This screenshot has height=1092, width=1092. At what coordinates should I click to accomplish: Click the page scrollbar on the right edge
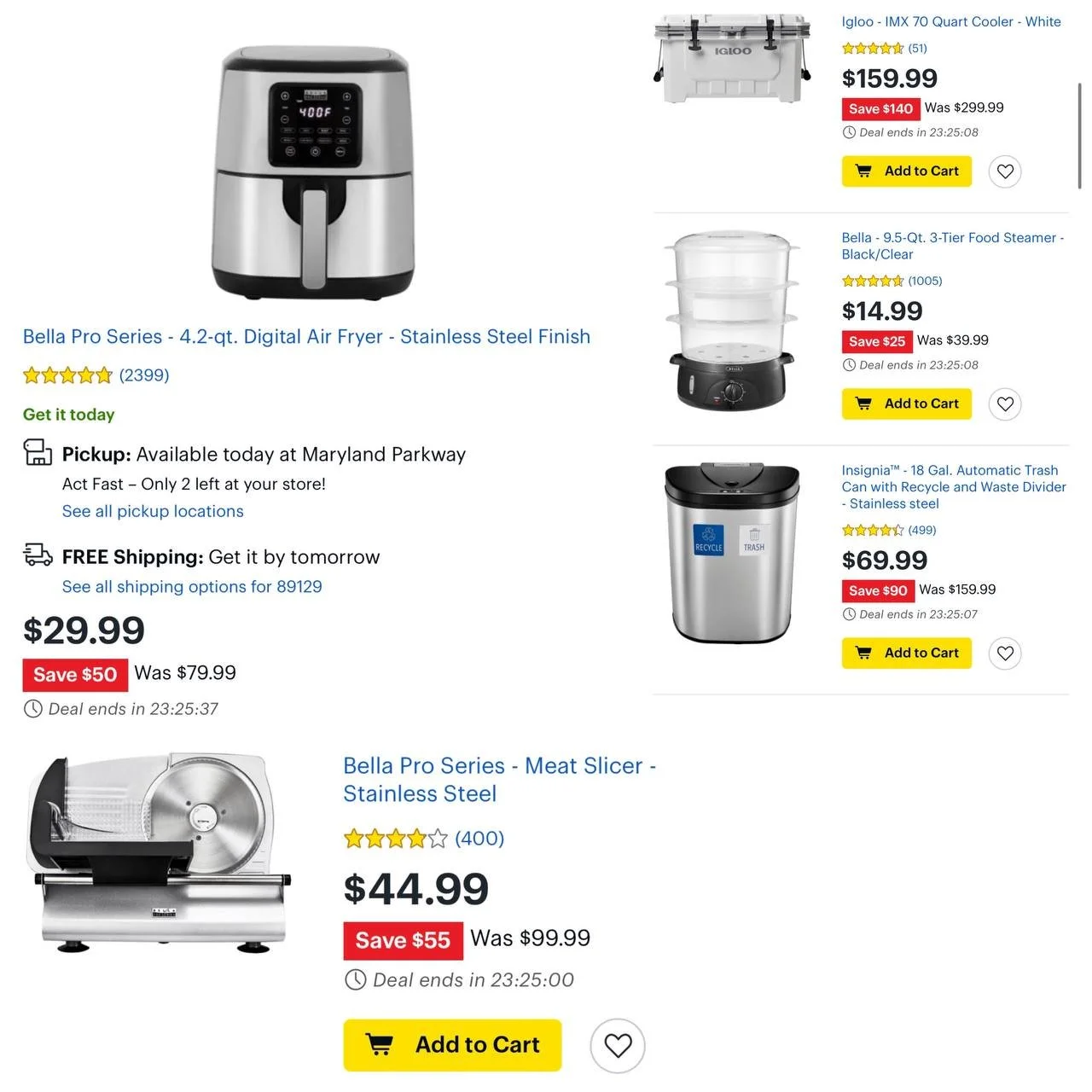1079,136
